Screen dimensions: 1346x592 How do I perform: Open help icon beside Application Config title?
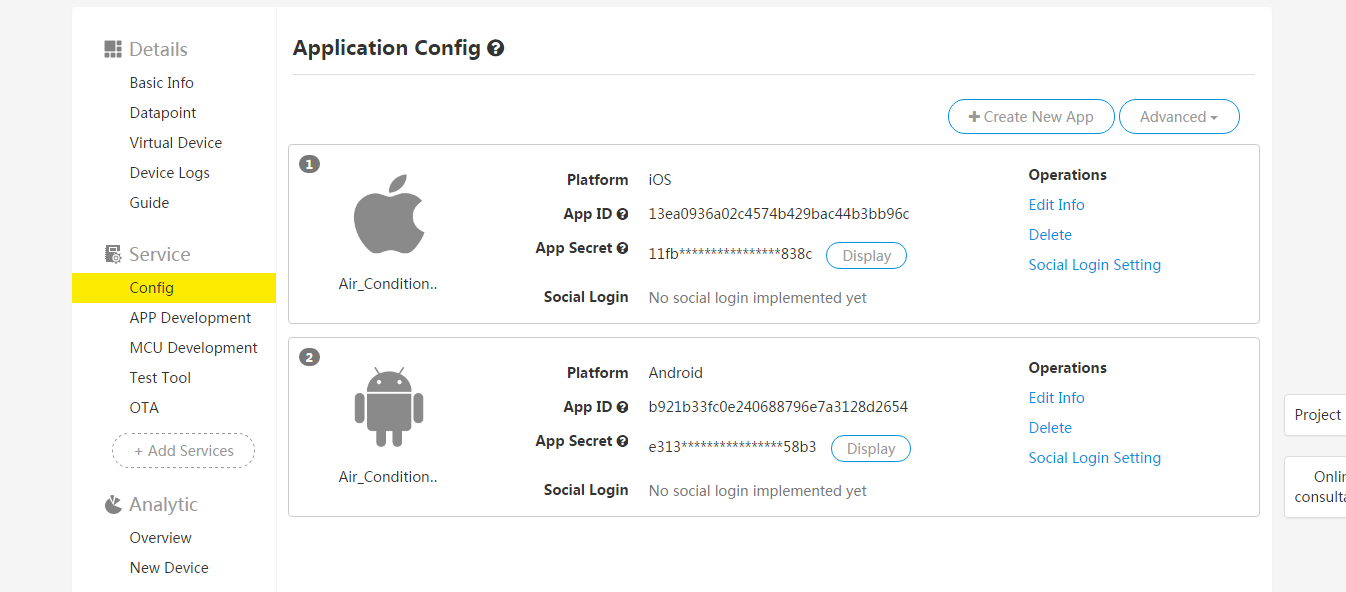[496, 47]
